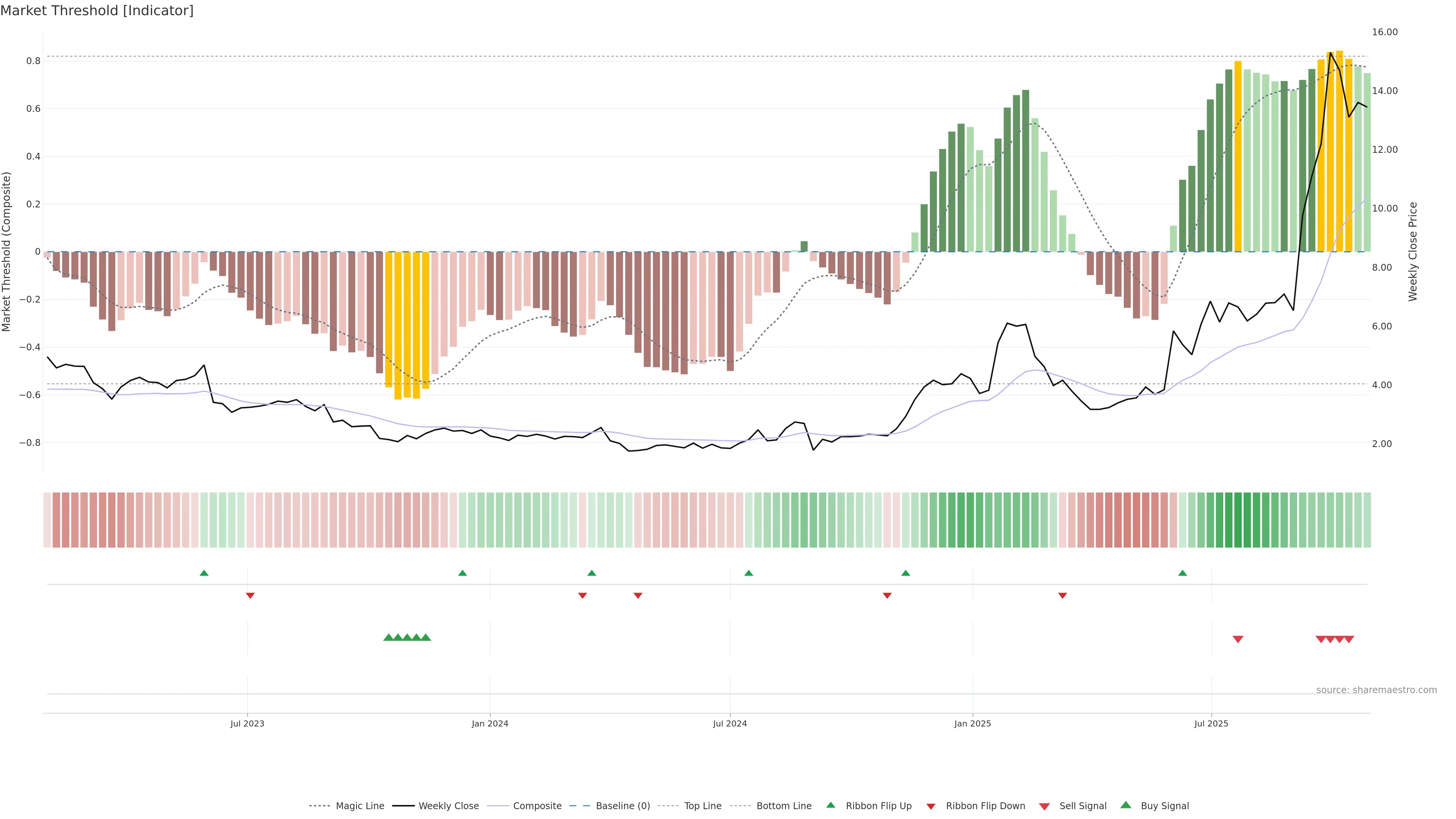Click the Jul 2024 axis label

pos(730,723)
